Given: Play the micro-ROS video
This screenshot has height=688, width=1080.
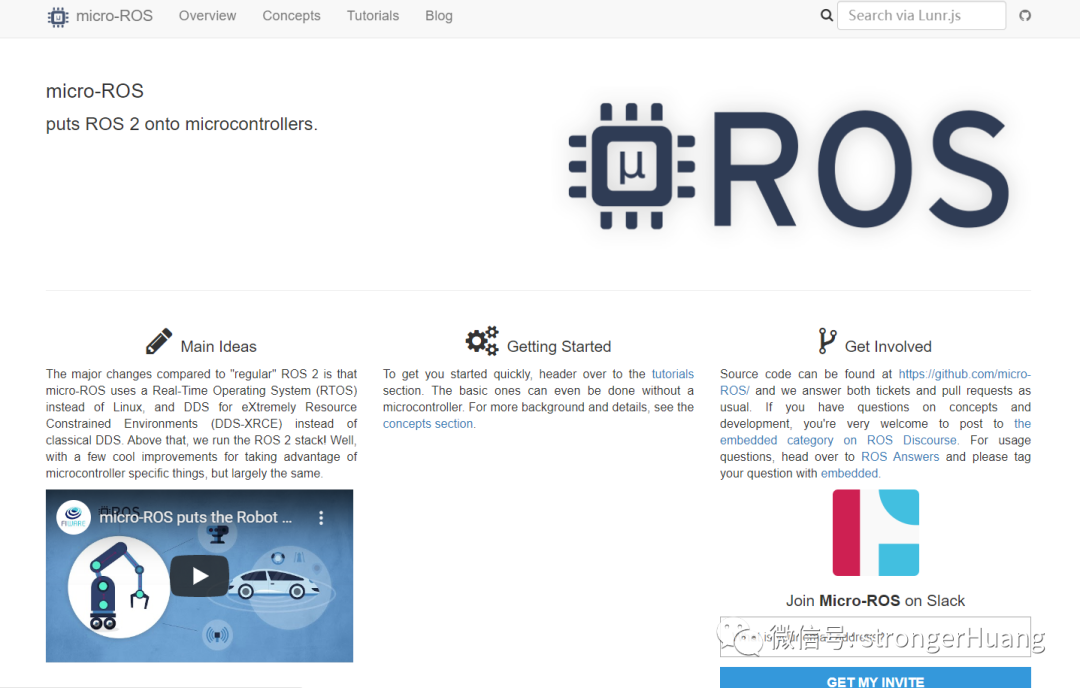Looking at the screenshot, I should point(199,576).
